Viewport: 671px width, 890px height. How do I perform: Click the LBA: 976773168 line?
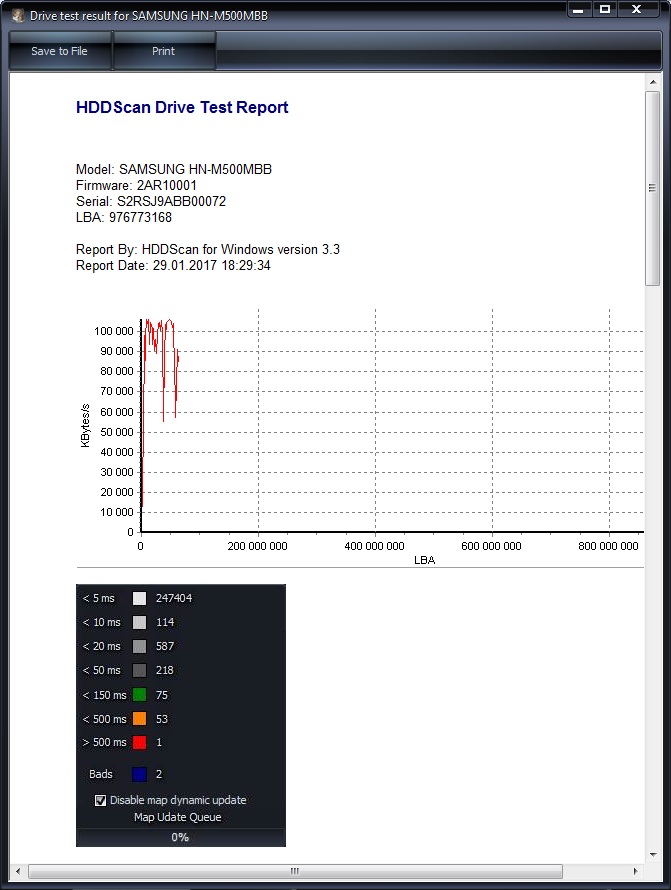[124, 217]
